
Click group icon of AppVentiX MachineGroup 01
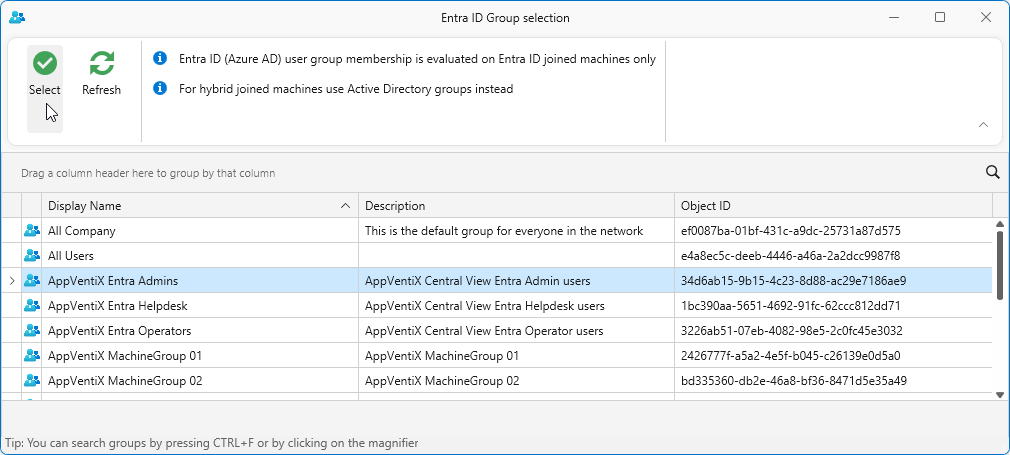32,356
